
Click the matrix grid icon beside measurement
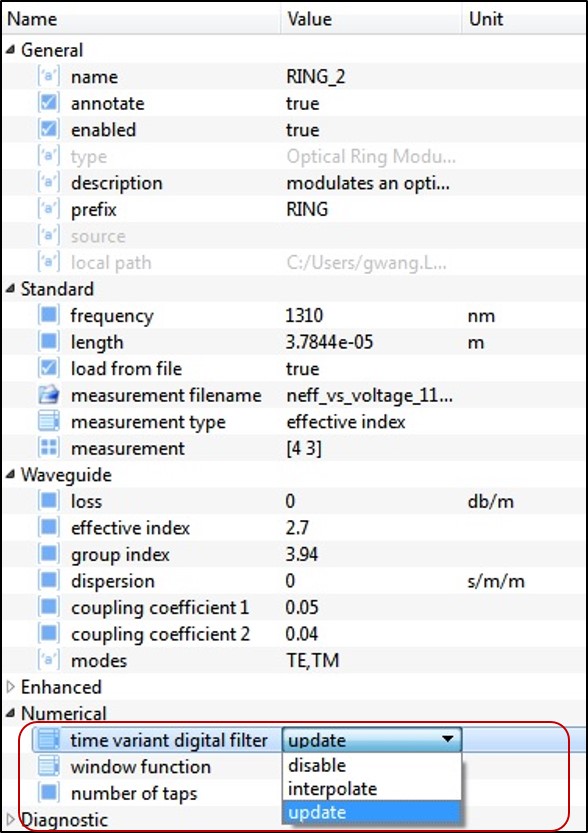(x=48, y=448)
